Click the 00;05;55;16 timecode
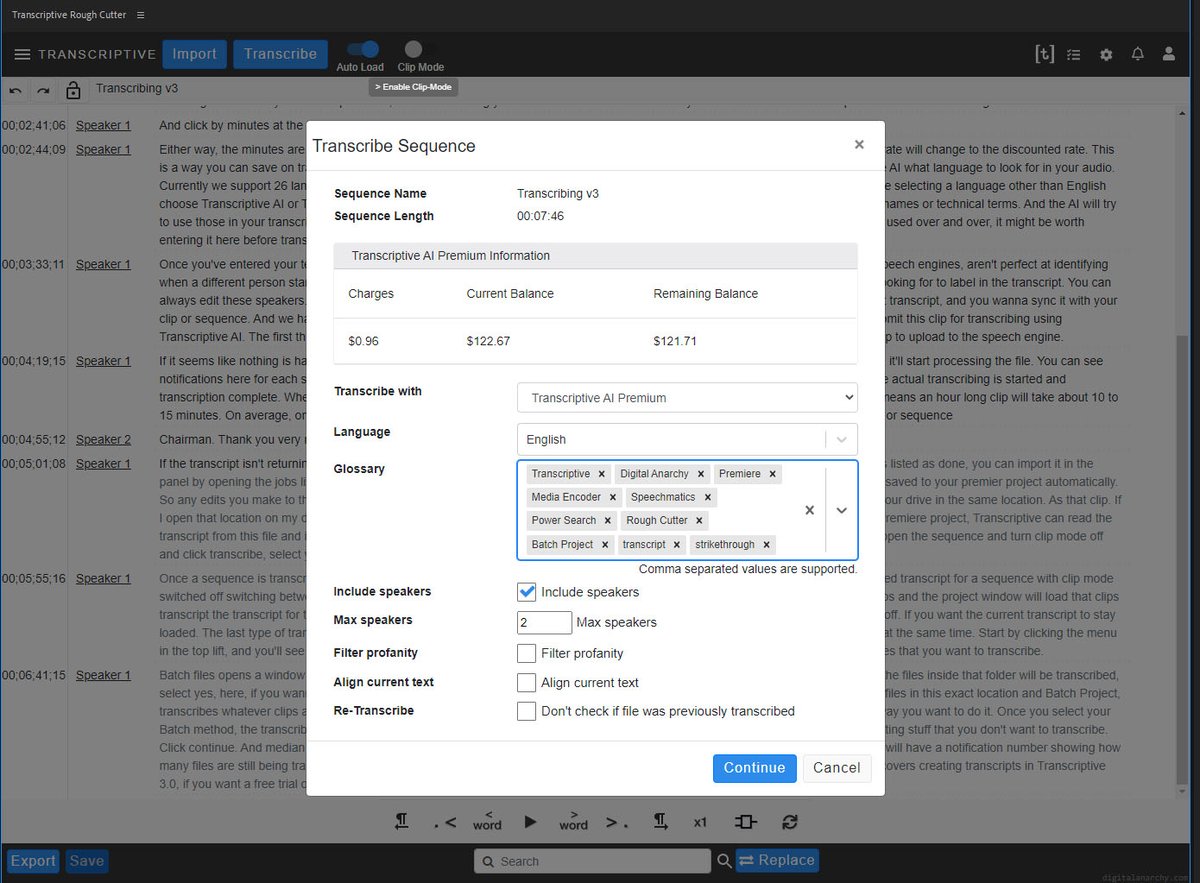Screen dimensions: 1200x883 pyautogui.click(x=32, y=579)
